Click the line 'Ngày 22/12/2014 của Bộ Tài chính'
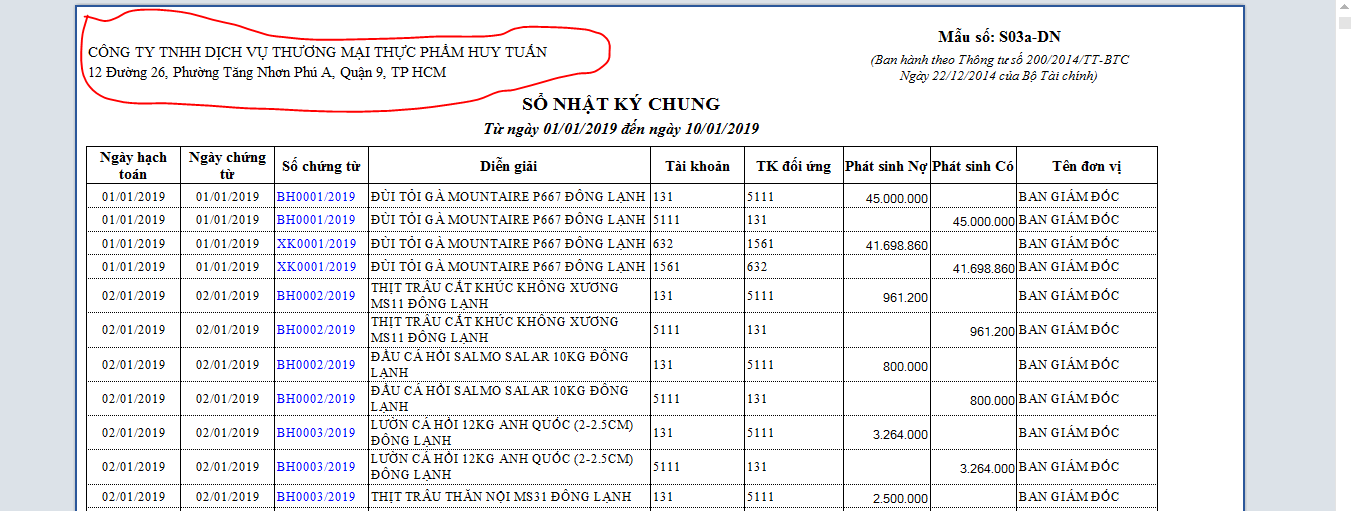 click(x=998, y=76)
